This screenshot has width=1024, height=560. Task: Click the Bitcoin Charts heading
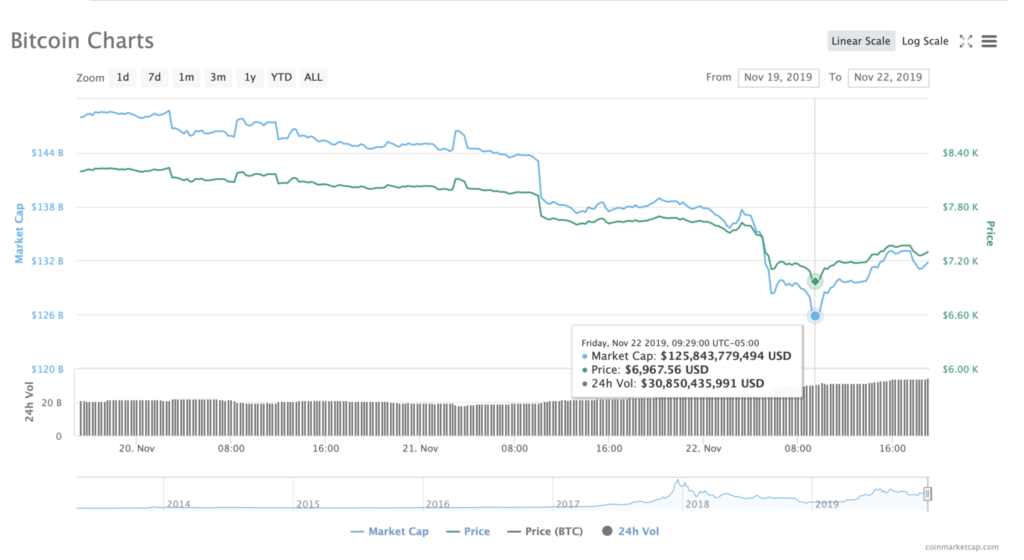click(82, 40)
